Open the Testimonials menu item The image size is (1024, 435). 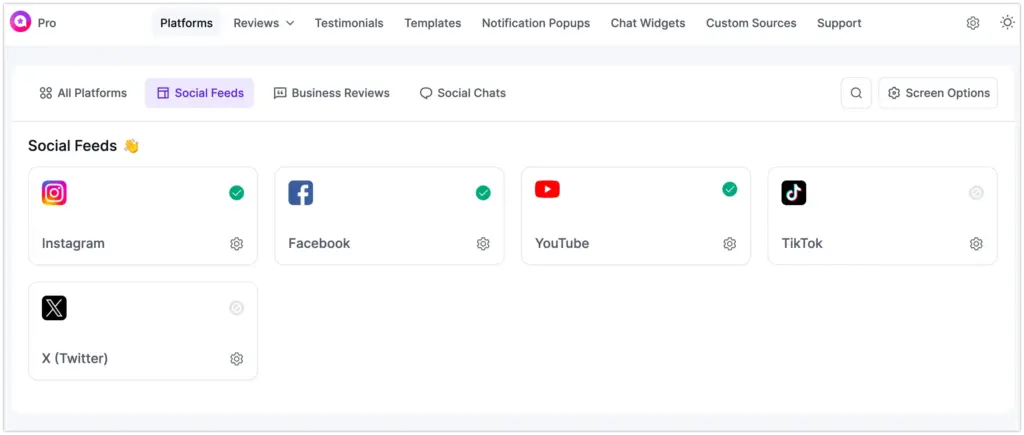pos(349,23)
